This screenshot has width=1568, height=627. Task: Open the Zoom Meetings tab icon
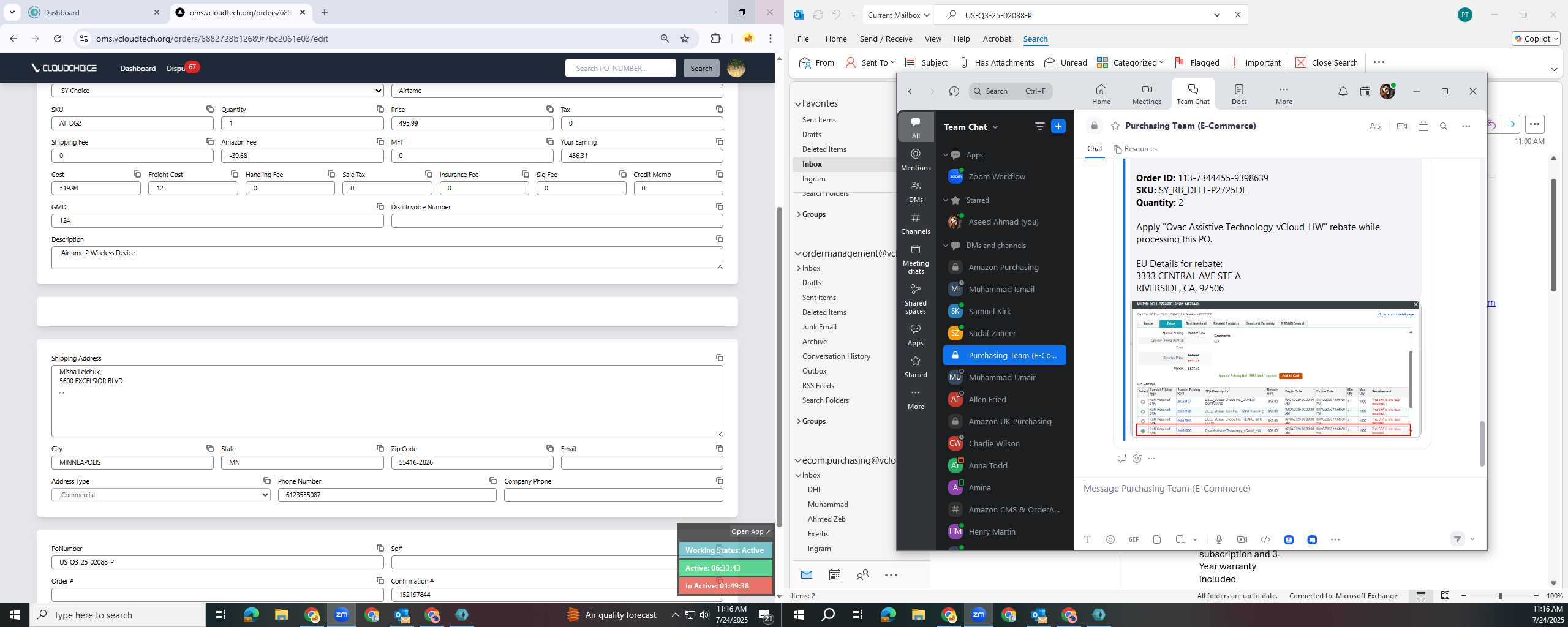tap(1147, 94)
